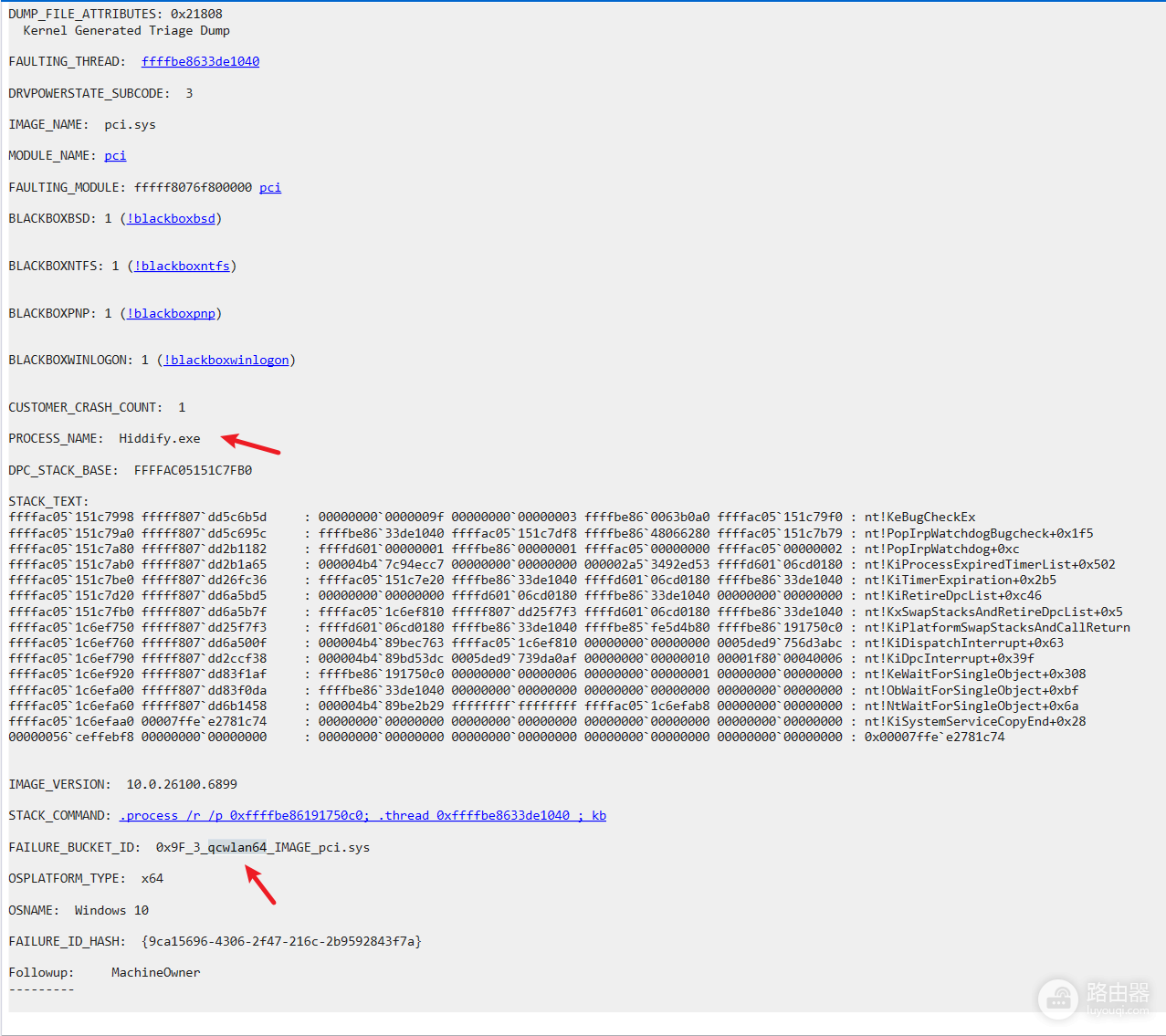1166x1036 pixels.
Task: Click the nt!KiTimerExpiration+0x2b5 frame
Action: (961, 580)
